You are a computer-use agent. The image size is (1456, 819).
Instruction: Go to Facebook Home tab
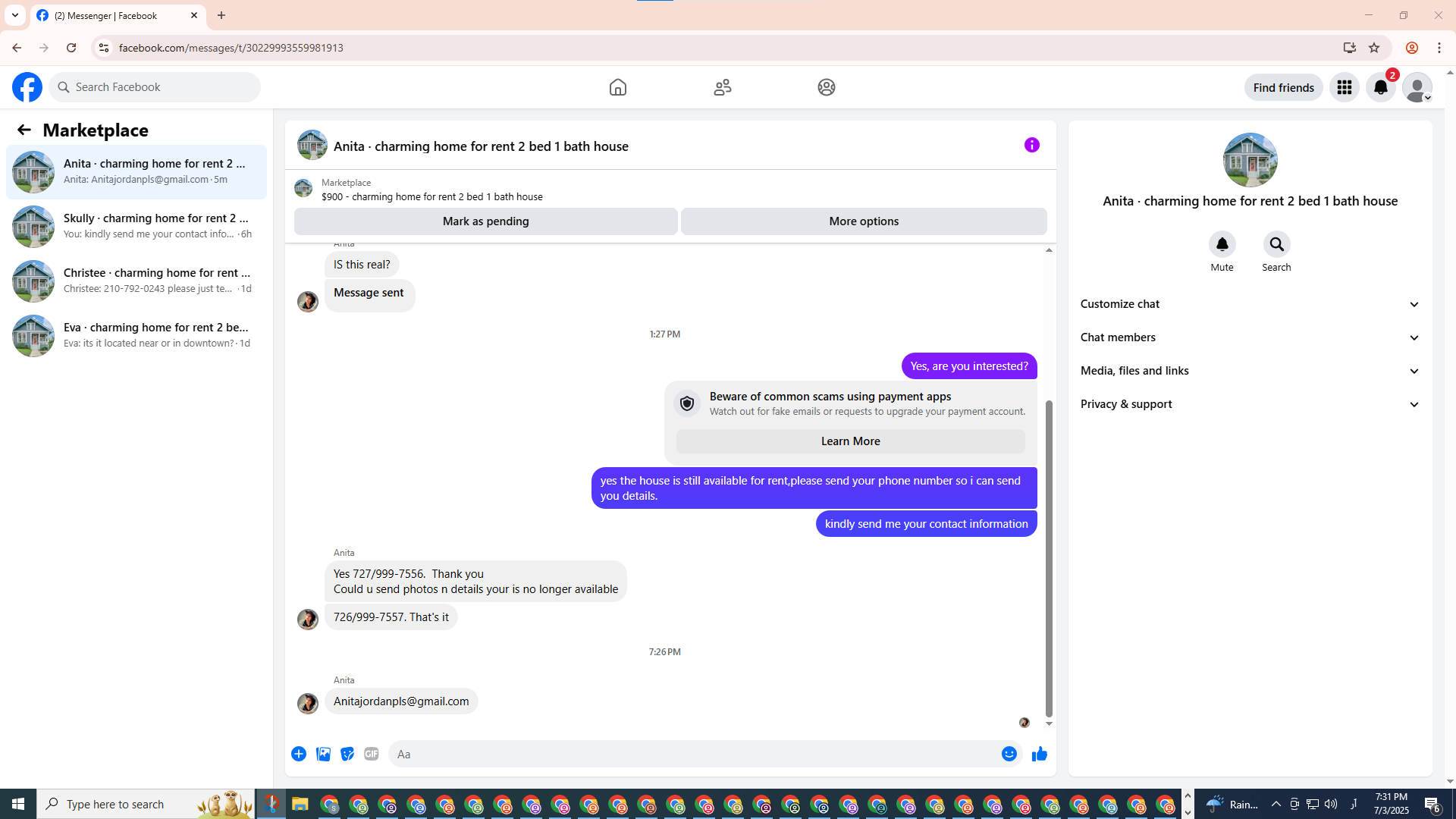coord(618,87)
